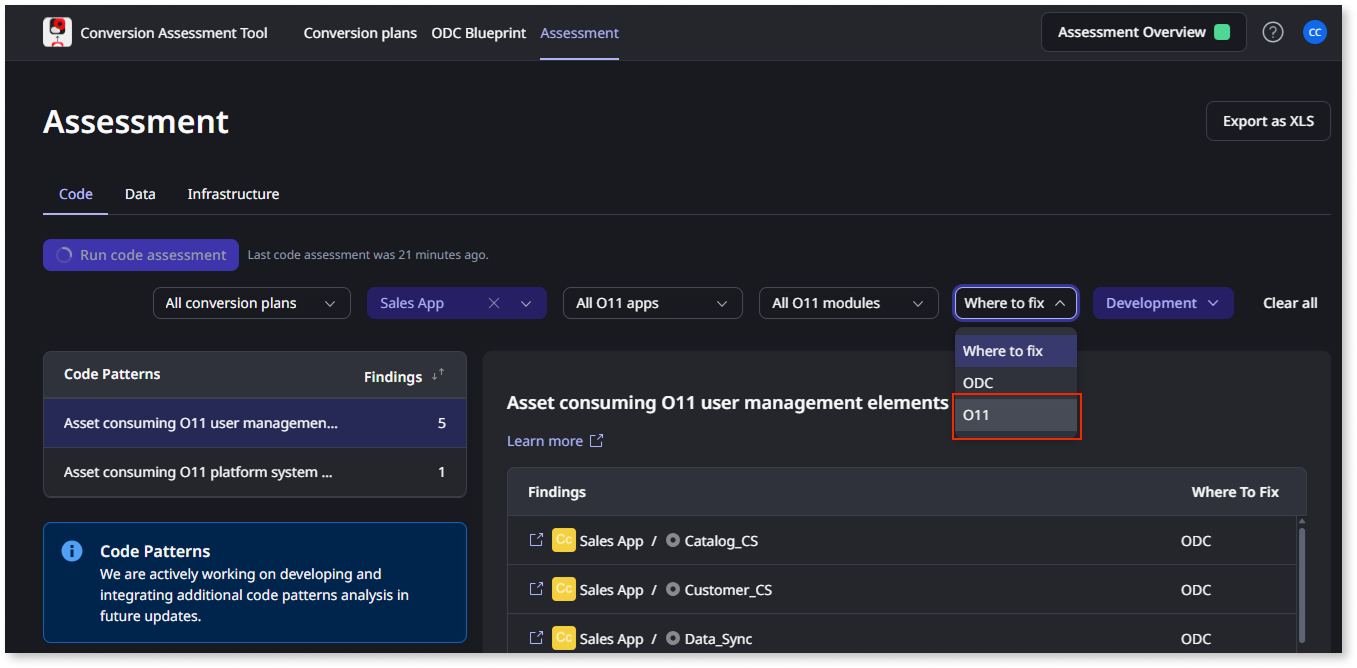Click the Learn more external link icon
The height and width of the screenshot is (668, 1357).
point(597,441)
